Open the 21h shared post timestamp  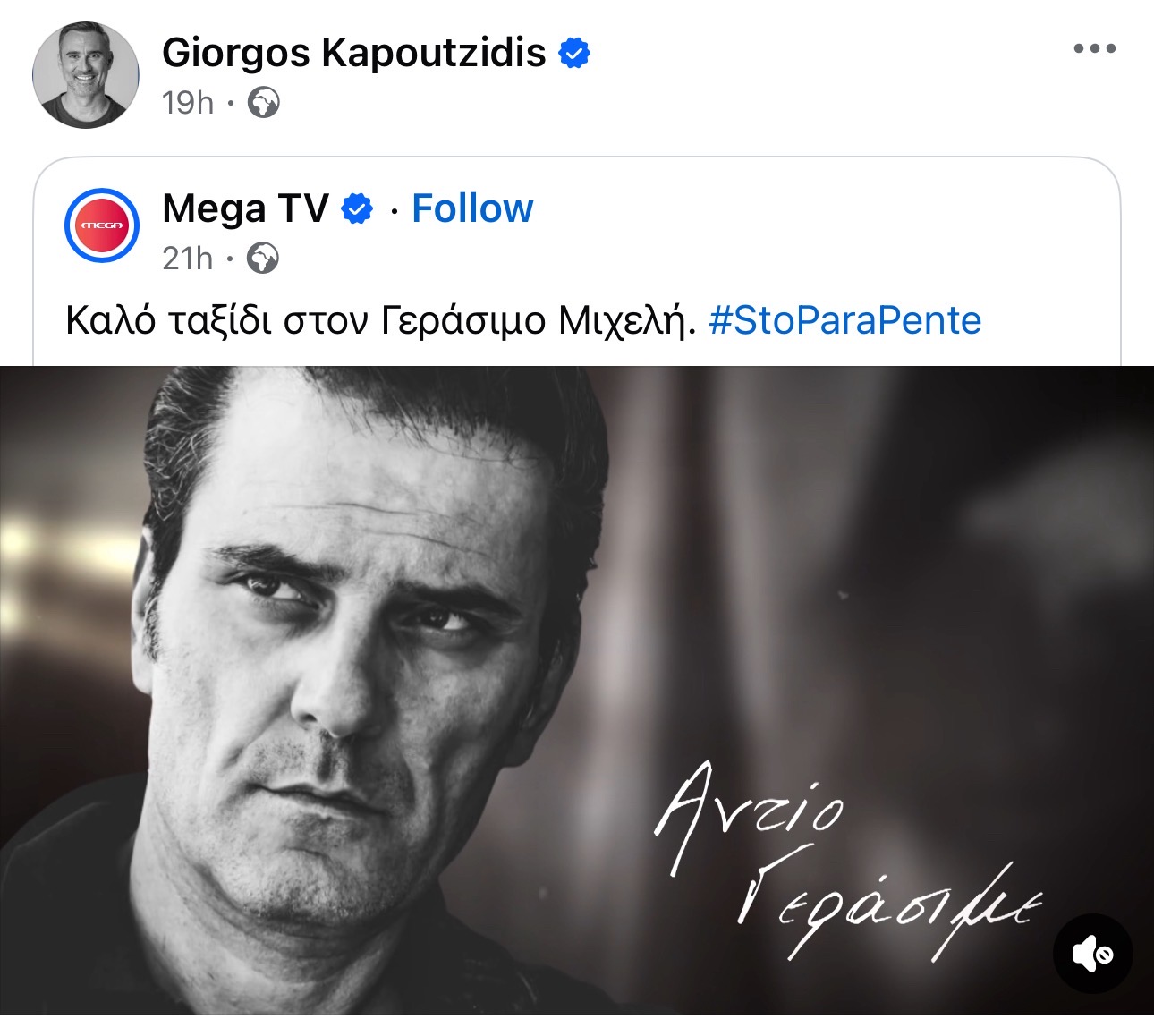point(188,259)
